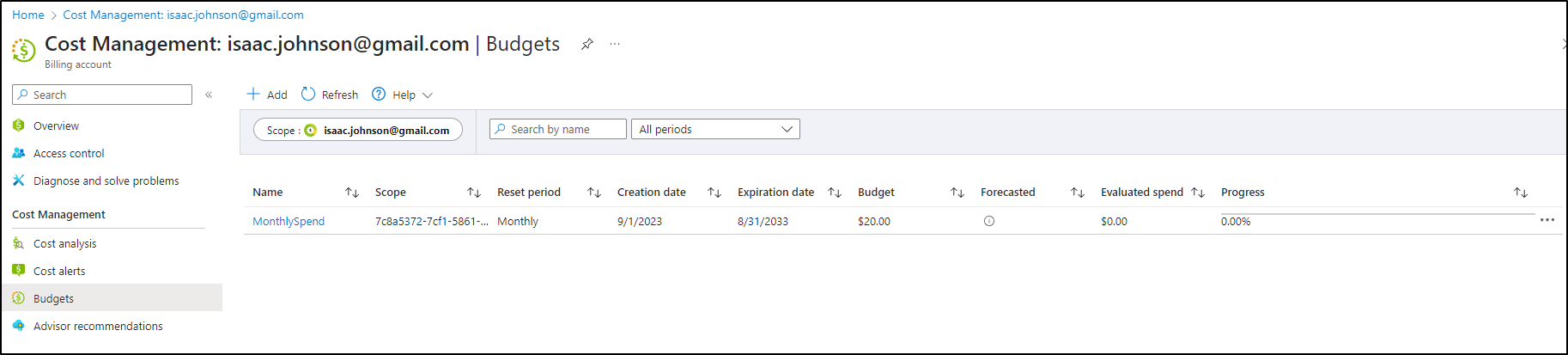Viewport: 1568px width, 355px height.
Task: Sort by Evaluated spend column arrows
Action: click(1198, 193)
